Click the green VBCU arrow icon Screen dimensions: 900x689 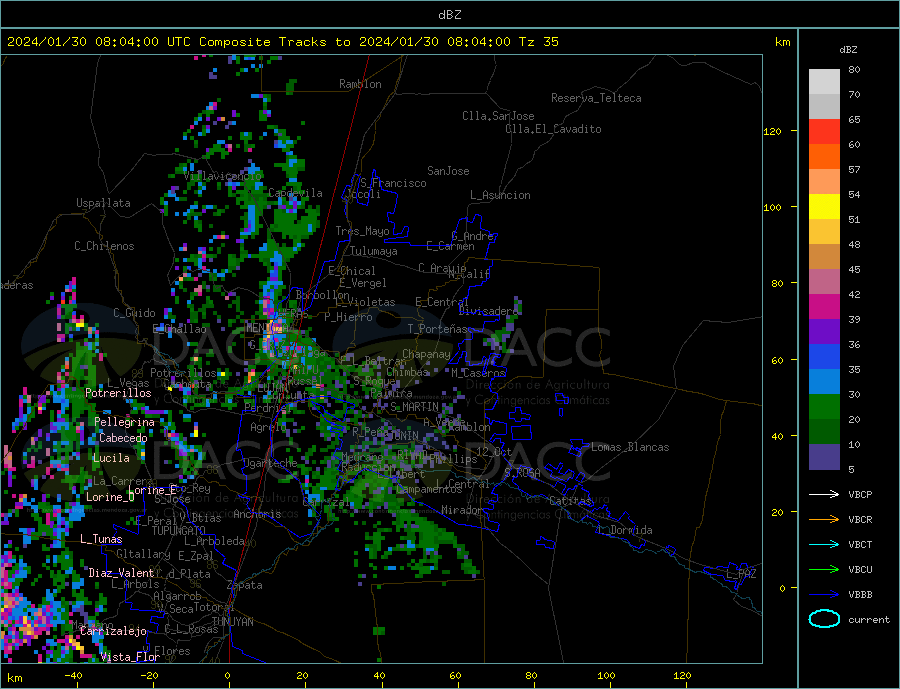825,570
